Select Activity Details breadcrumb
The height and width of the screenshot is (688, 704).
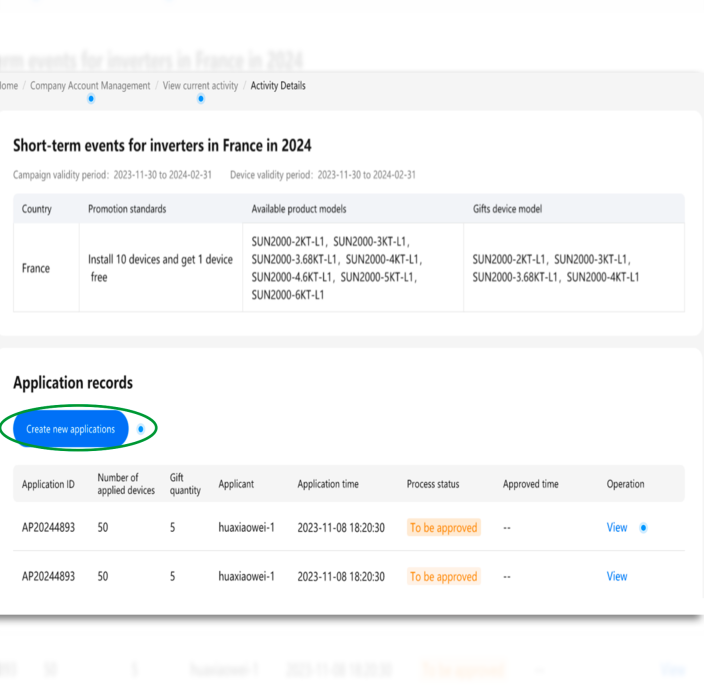click(x=278, y=86)
